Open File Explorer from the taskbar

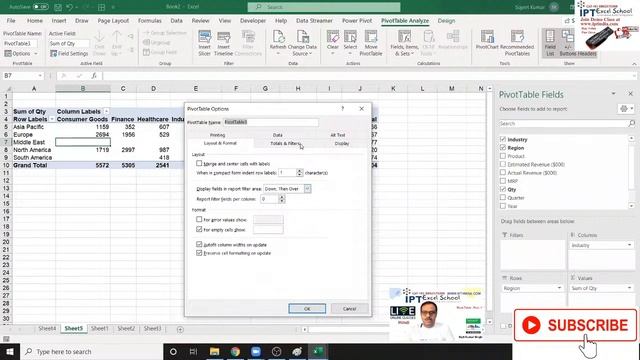214,351
